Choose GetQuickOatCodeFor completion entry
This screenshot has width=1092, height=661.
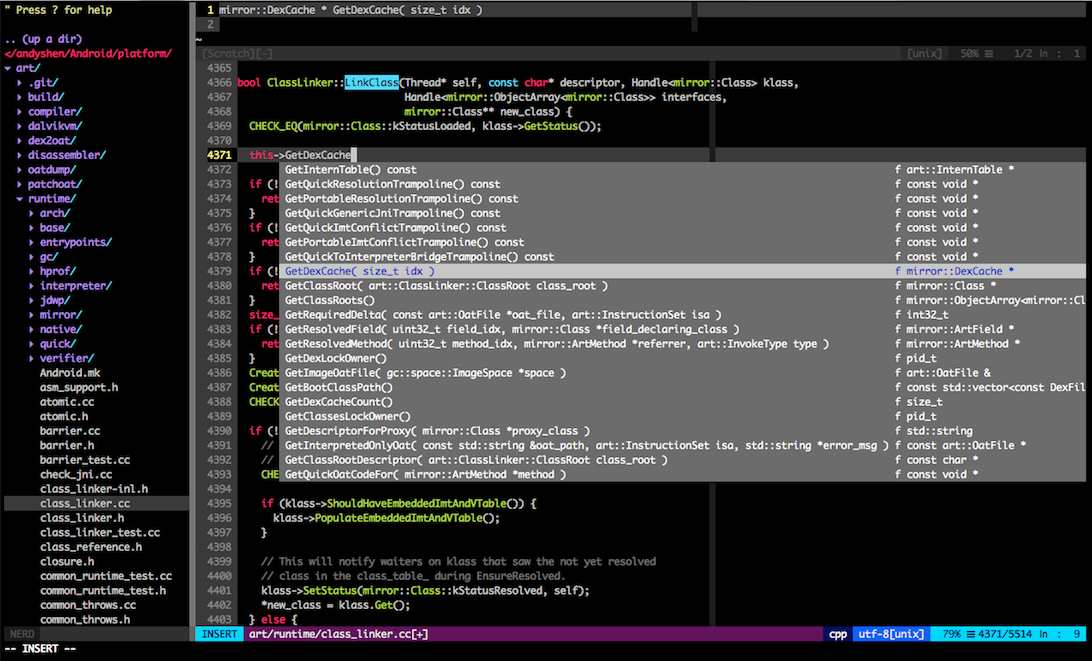pyautogui.click(x=682, y=475)
